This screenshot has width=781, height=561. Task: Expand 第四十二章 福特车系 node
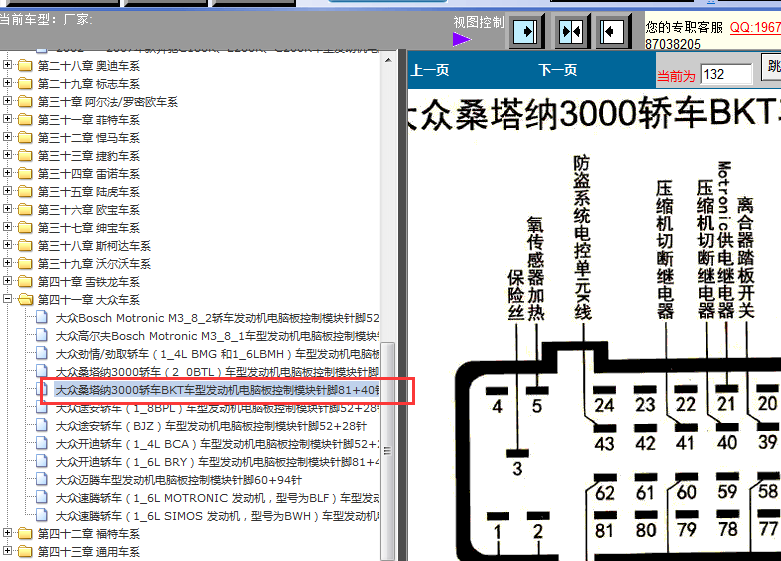tap(7, 533)
